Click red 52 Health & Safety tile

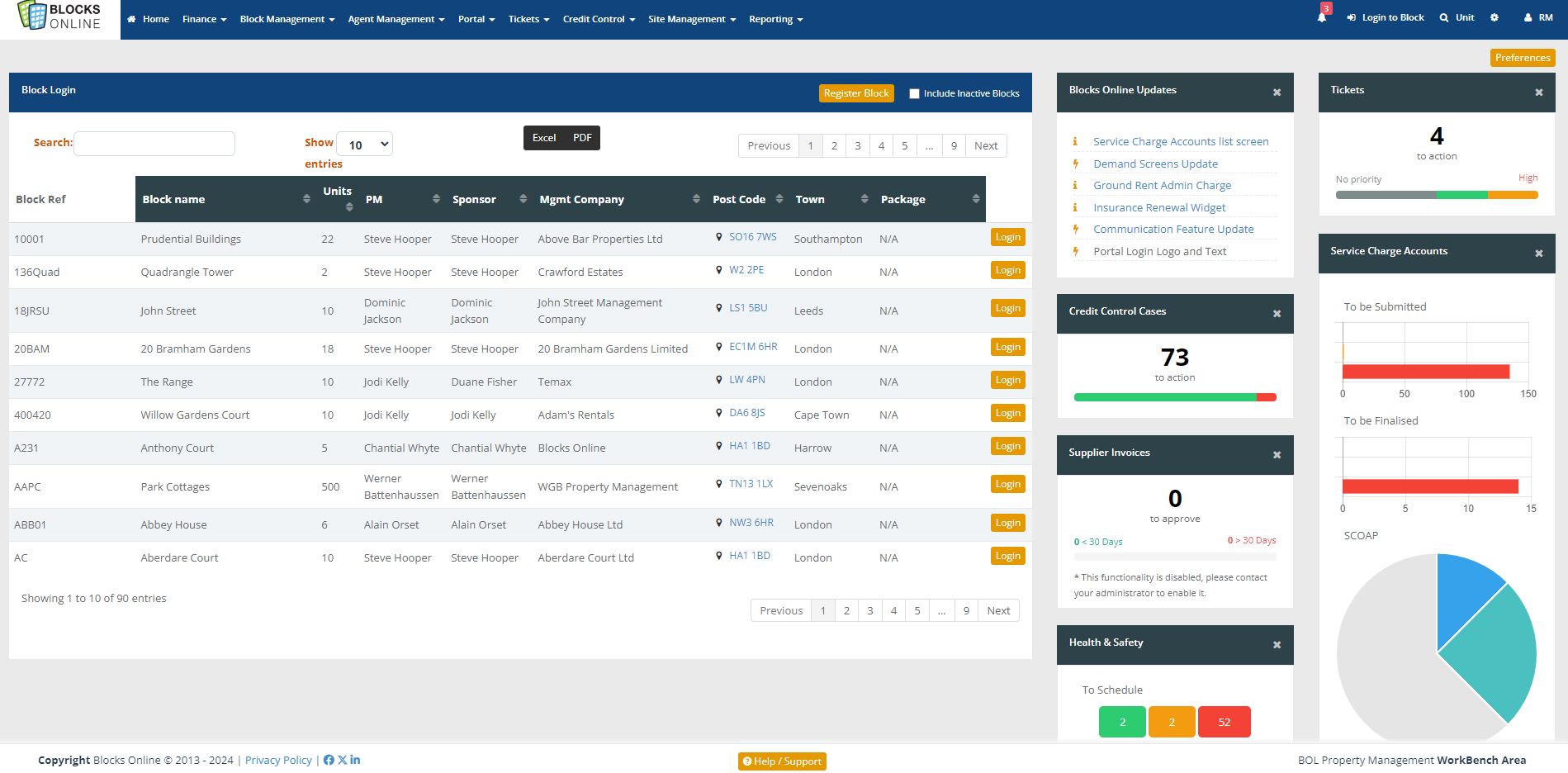1224,722
